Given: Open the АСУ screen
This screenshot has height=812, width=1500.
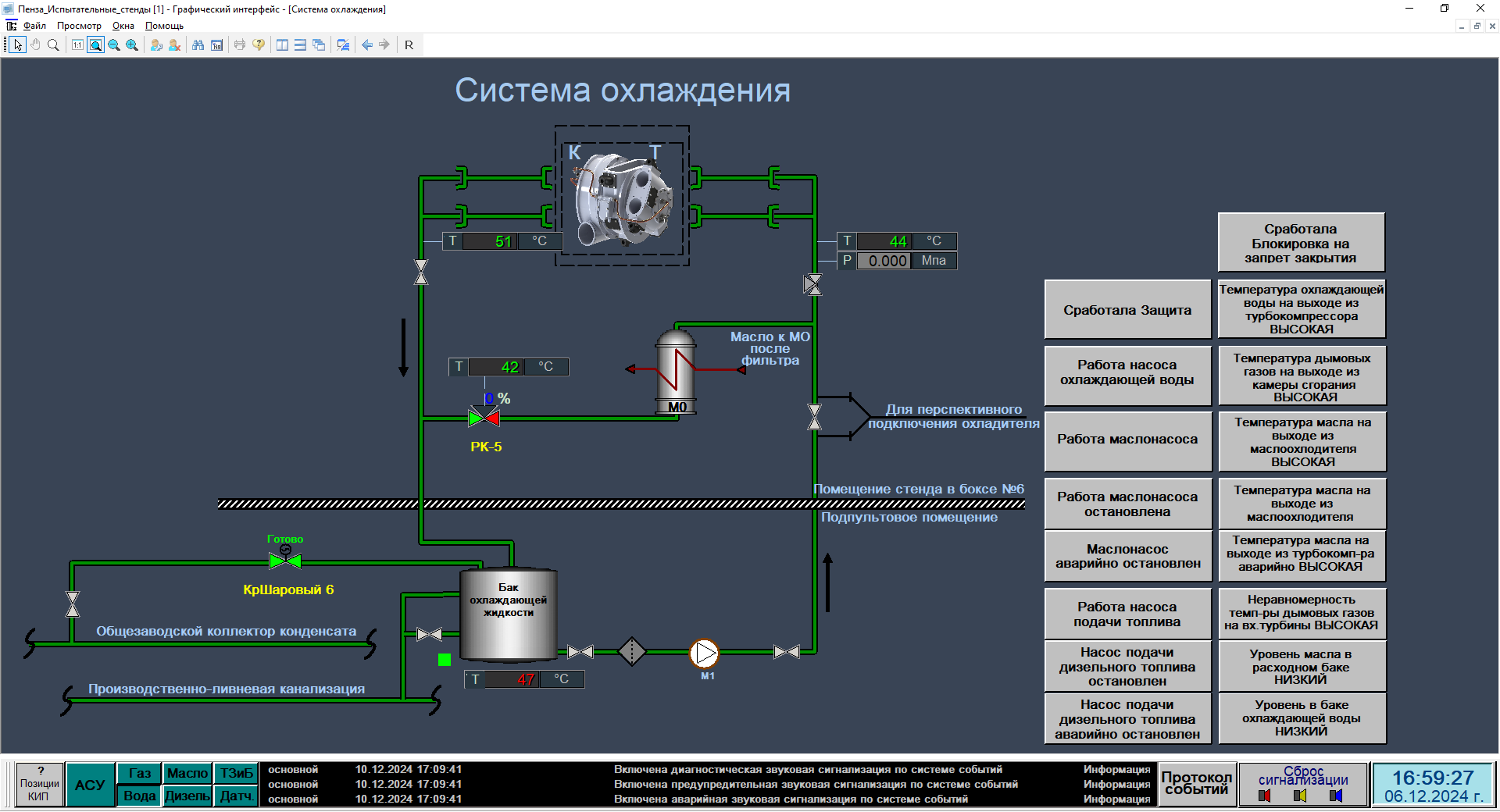Looking at the screenshot, I should pos(90,785).
